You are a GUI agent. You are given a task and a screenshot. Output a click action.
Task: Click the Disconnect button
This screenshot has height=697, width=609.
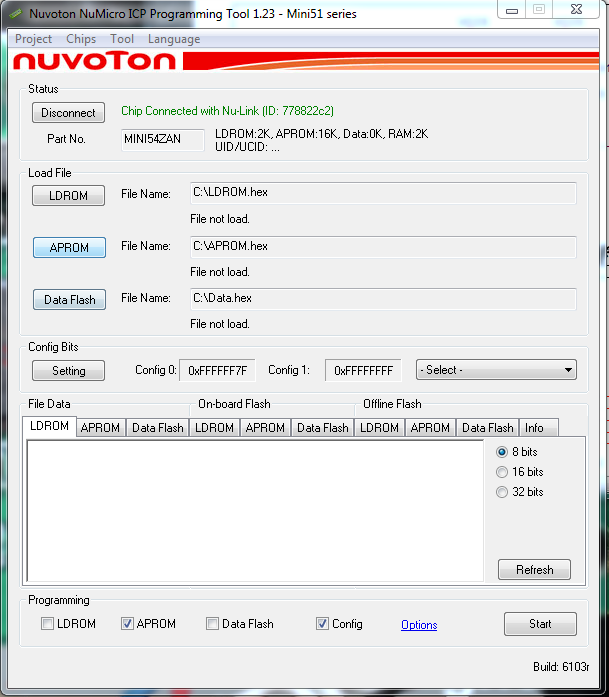pos(68,112)
